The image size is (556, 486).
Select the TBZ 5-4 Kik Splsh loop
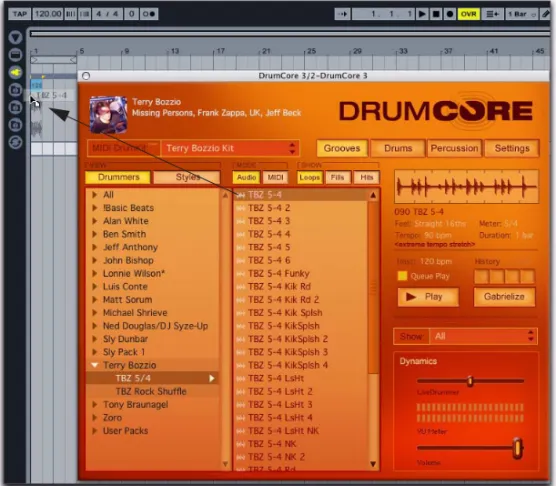(301, 313)
